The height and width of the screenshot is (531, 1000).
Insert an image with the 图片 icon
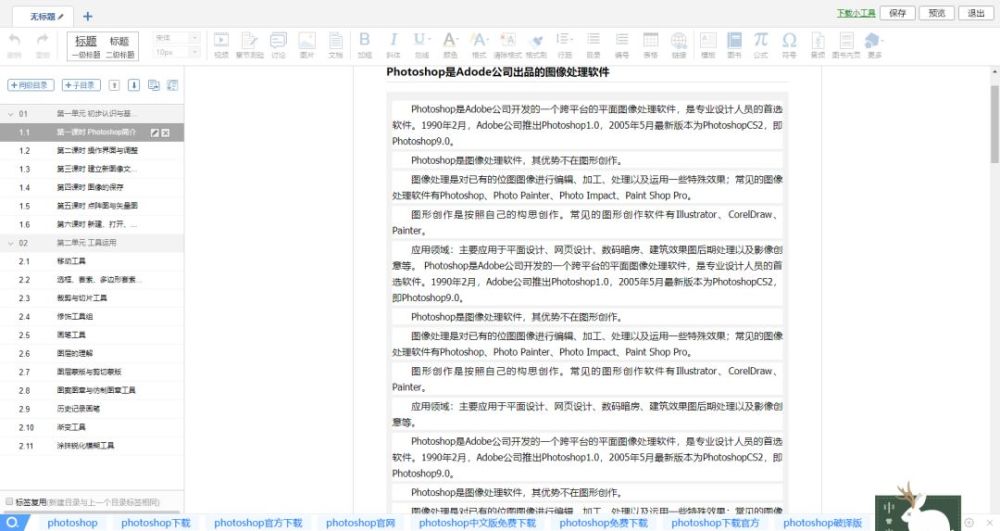coord(307,41)
